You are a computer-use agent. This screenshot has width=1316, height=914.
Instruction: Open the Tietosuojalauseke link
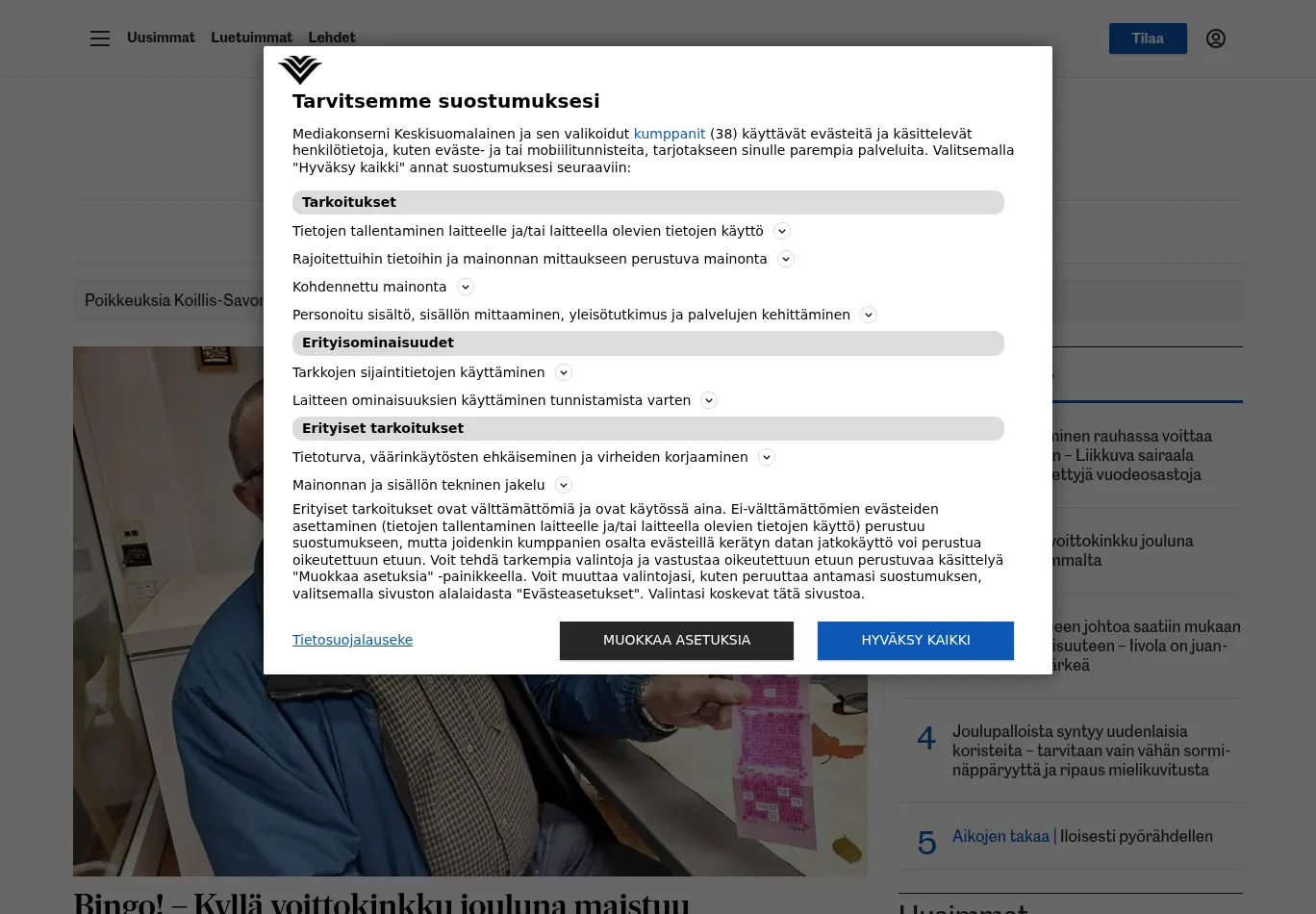[x=352, y=640]
